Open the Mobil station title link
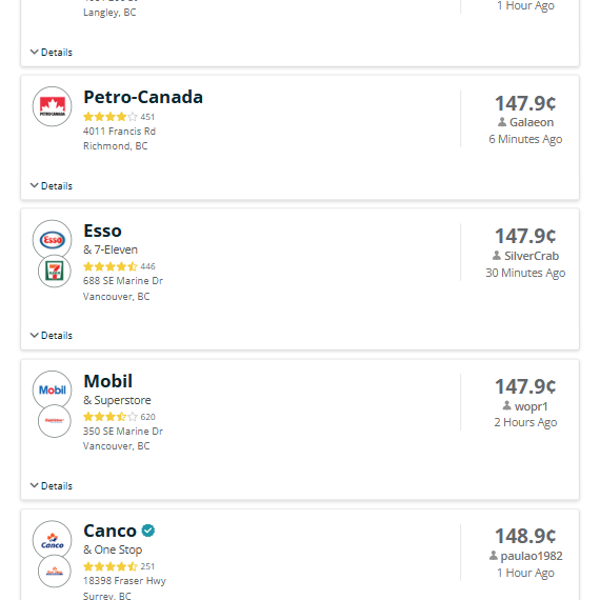This screenshot has width=600, height=600. point(108,381)
